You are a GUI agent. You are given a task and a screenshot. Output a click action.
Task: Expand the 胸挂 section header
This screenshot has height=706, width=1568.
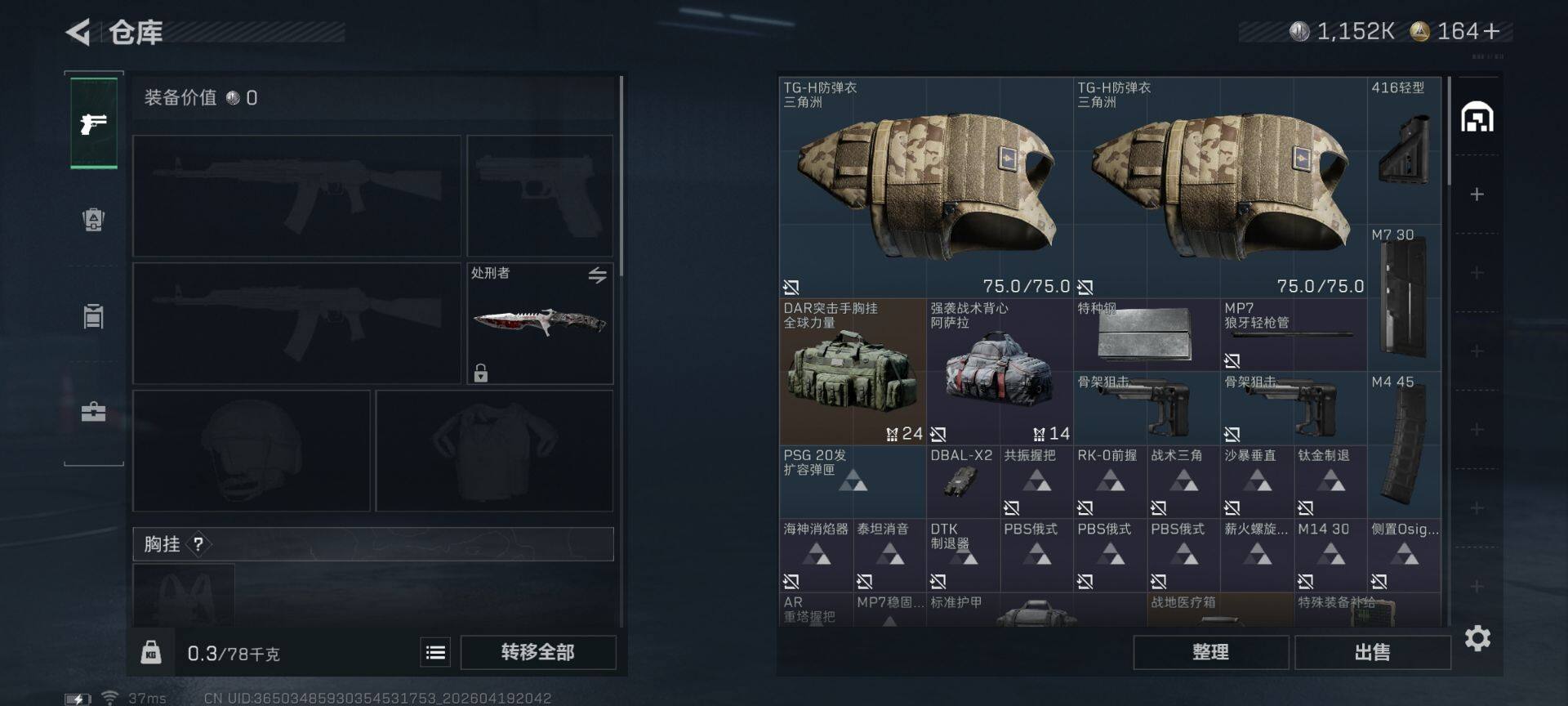373,544
